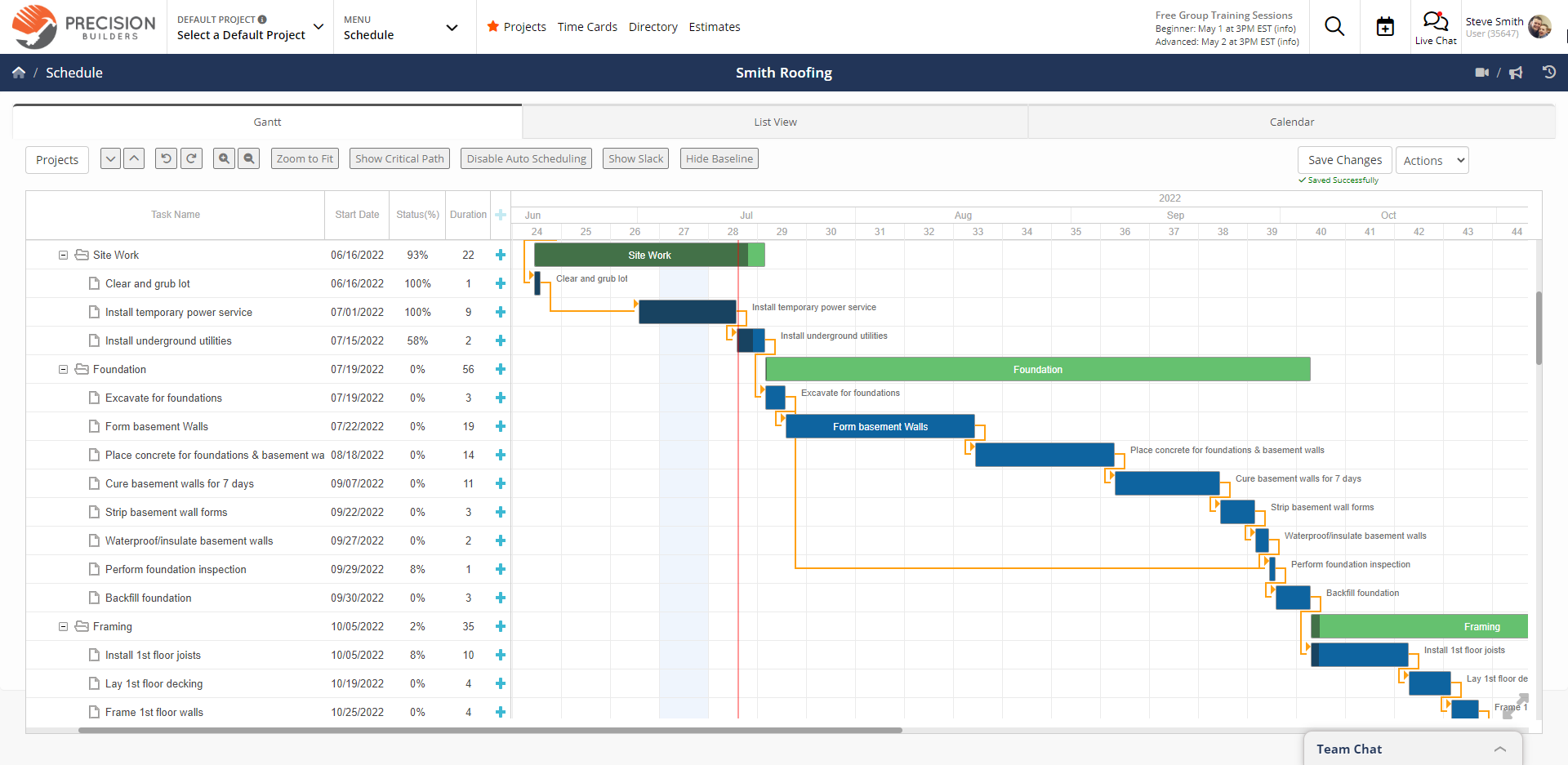Viewport: 1568px width, 765px height.
Task: Add task next to Clear and grub lot
Action: (x=501, y=283)
